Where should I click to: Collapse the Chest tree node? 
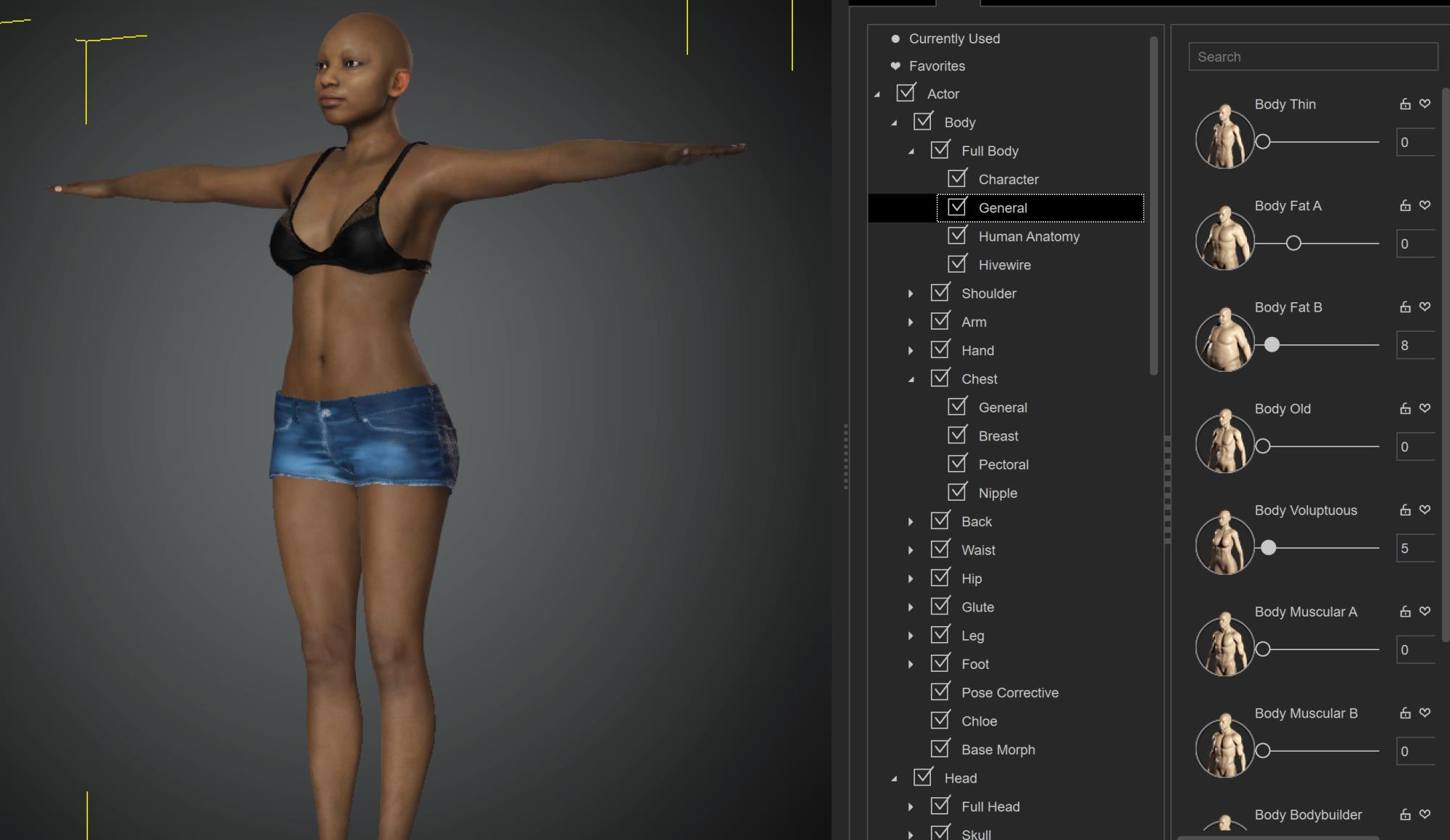point(911,380)
